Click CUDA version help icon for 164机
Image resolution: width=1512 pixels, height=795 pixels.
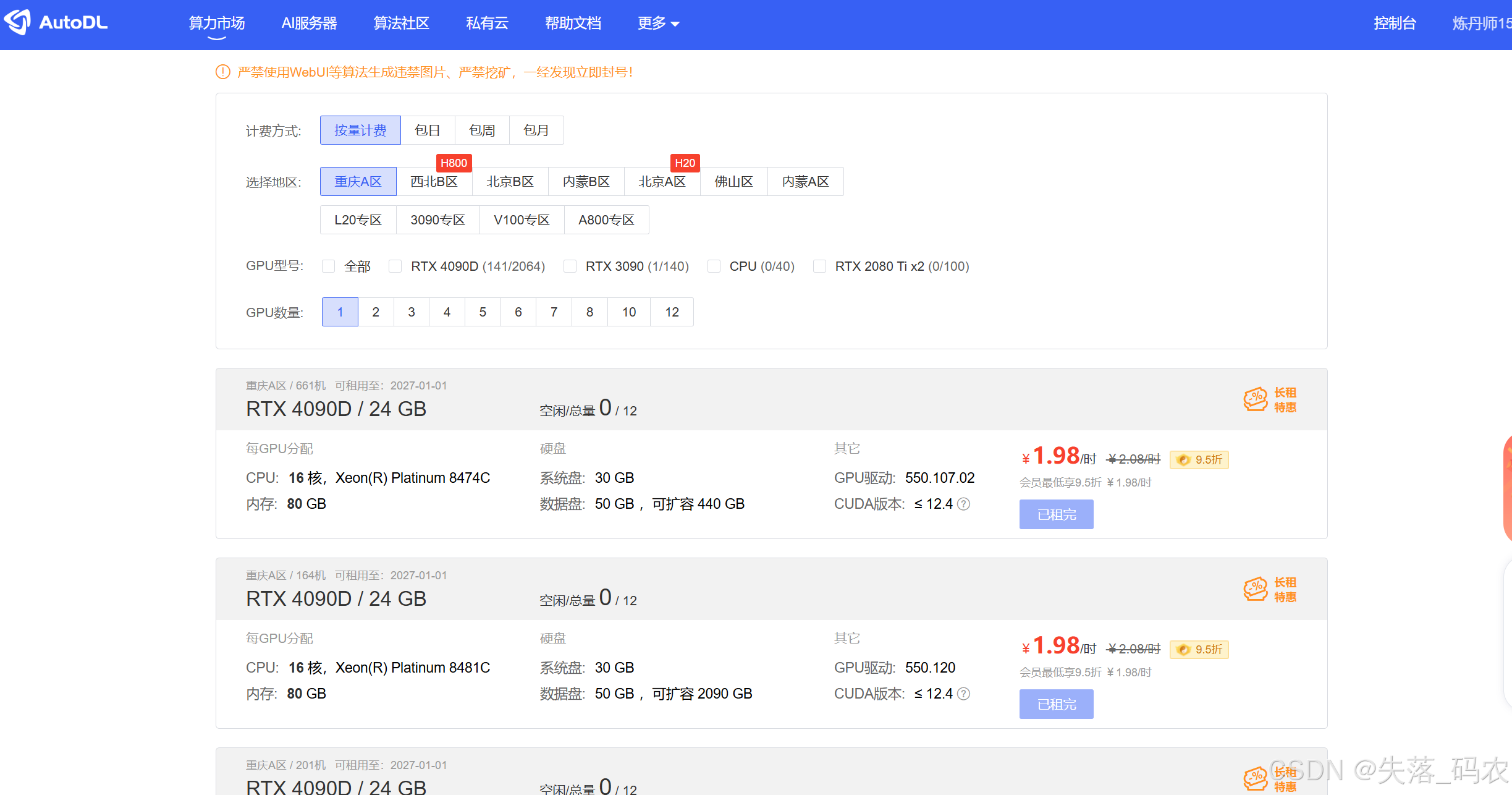(963, 694)
